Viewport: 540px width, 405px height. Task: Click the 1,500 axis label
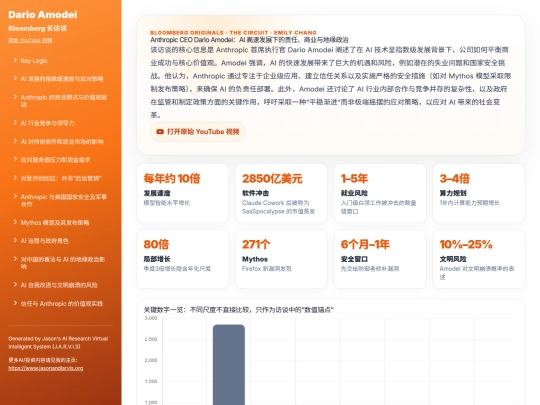click(x=151, y=381)
